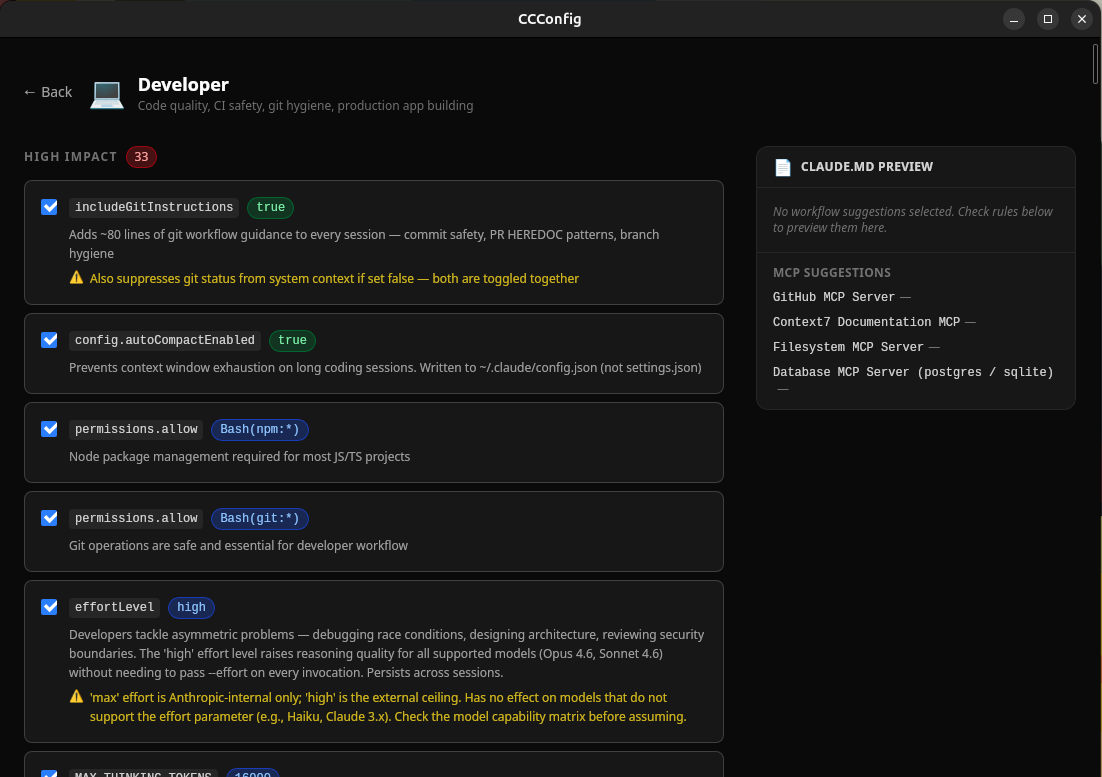Click the includeGitInstructions key label
Screen dimensions: 1102x777
[x=154, y=207]
